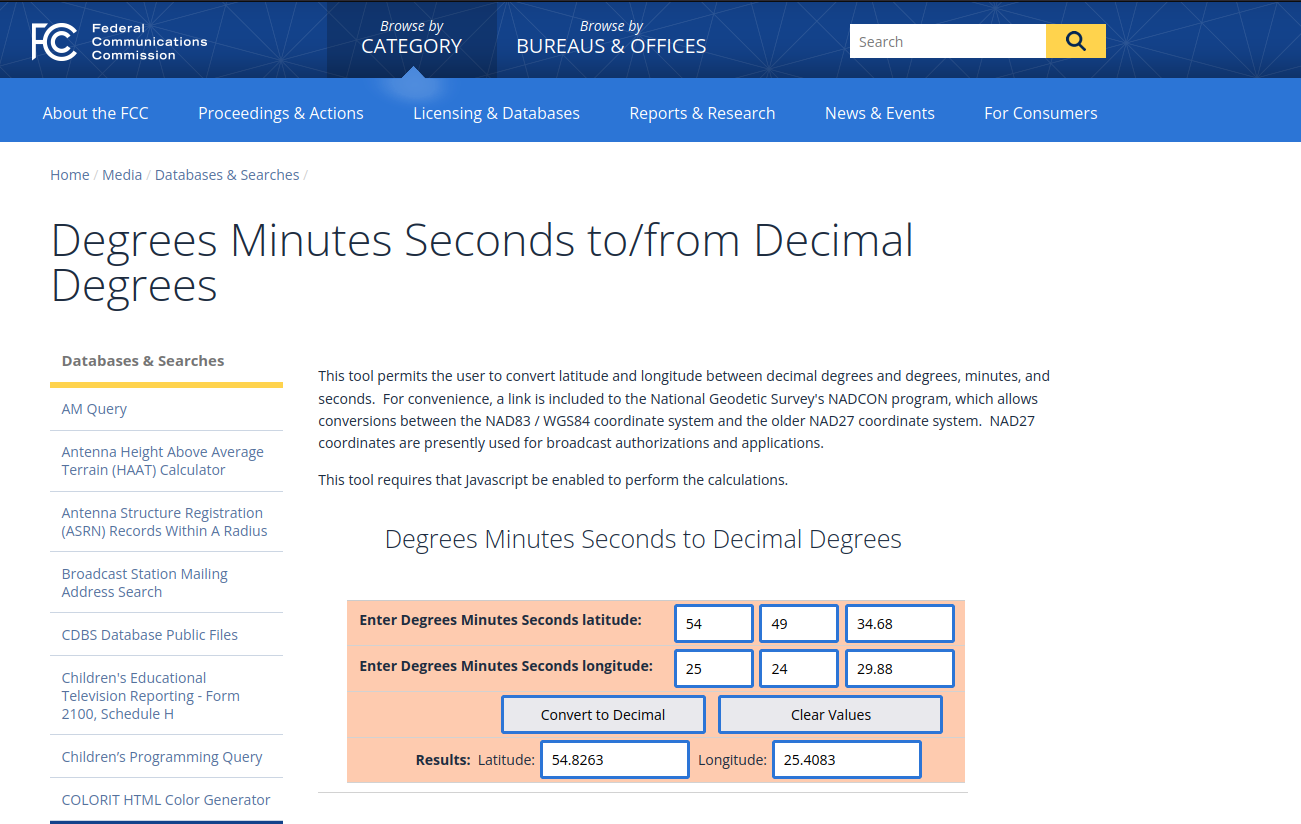Open Children's Educational Television Reporting link

click(x=151, y=696)
